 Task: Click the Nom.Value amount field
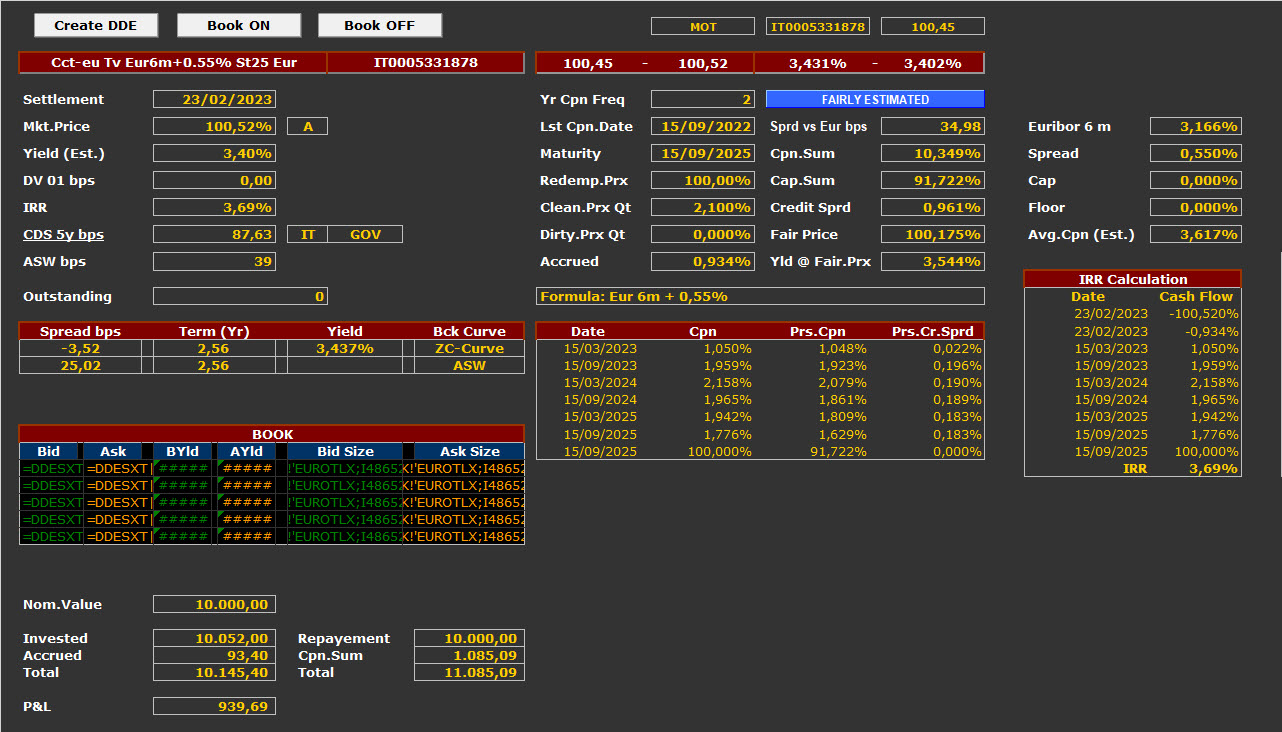(x=214, y=605)
